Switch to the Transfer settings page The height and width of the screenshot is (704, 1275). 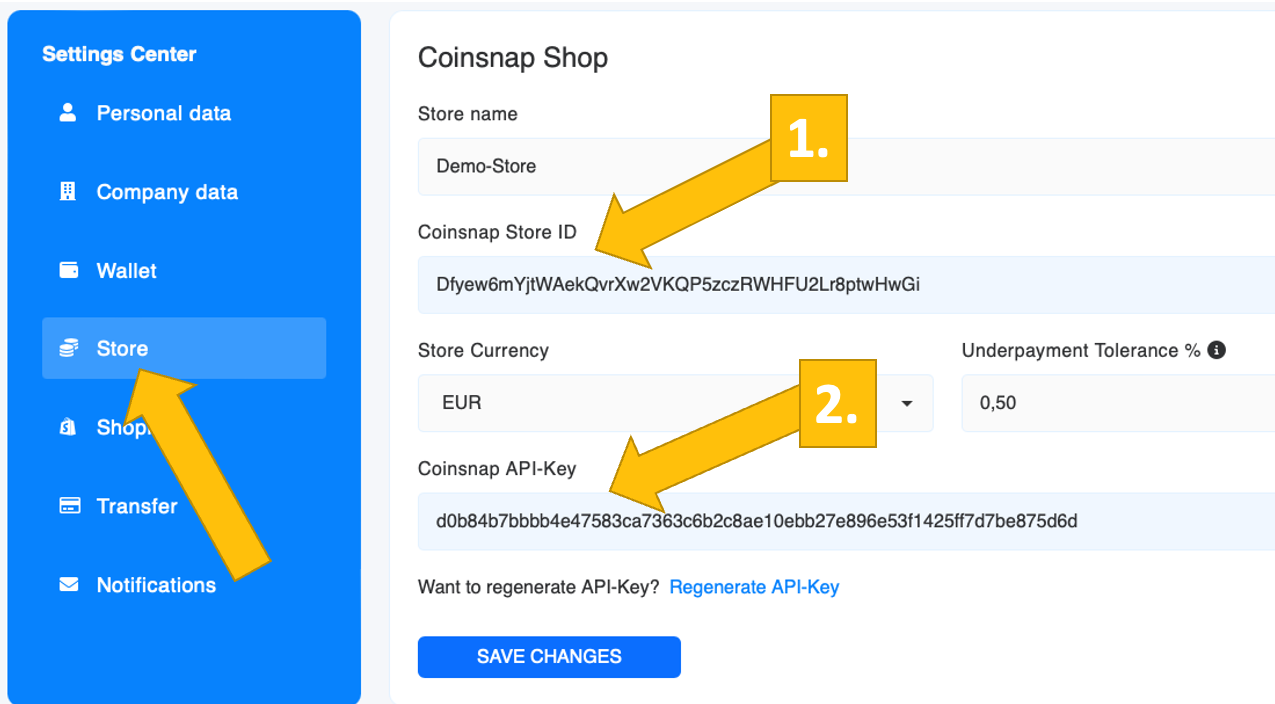(137, 506)
